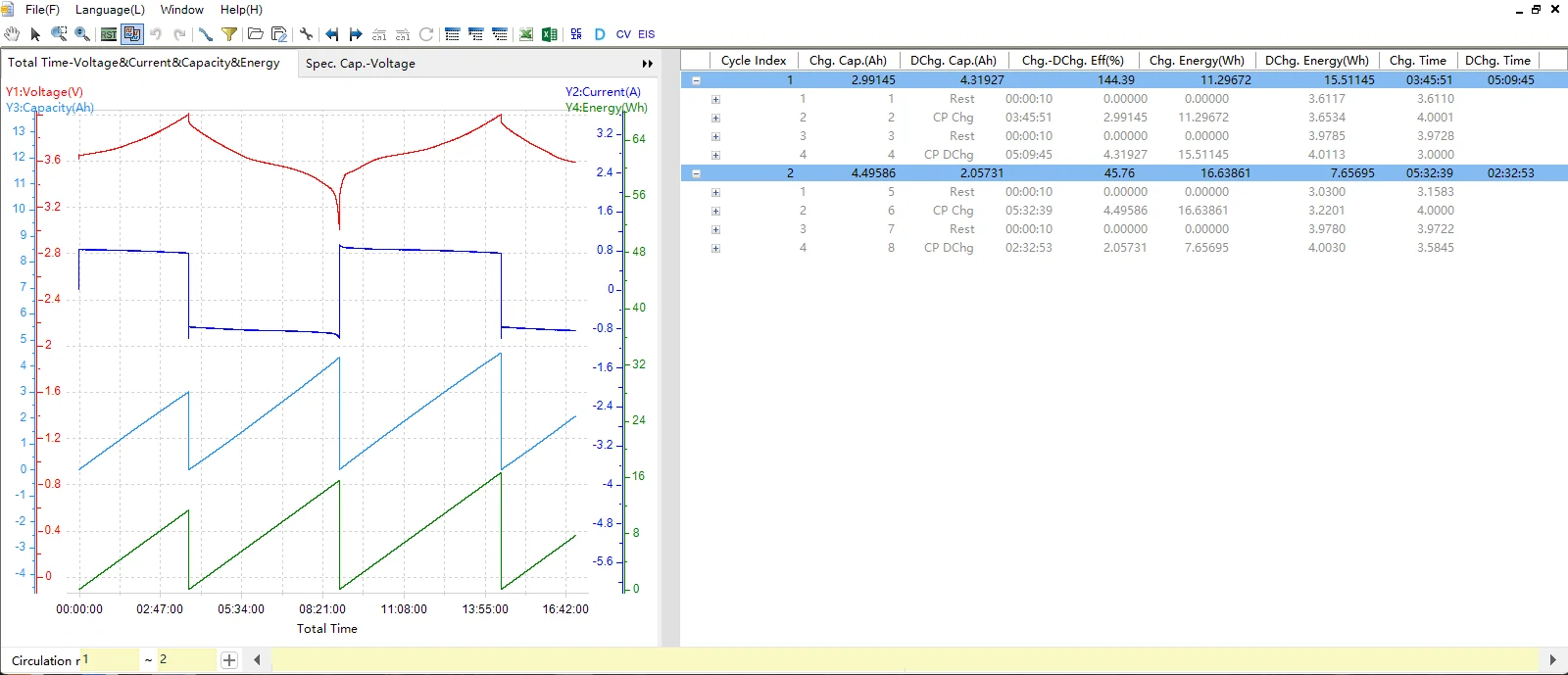Expand the CP DChg 02:32:53 step row

[x=715, y=248]
